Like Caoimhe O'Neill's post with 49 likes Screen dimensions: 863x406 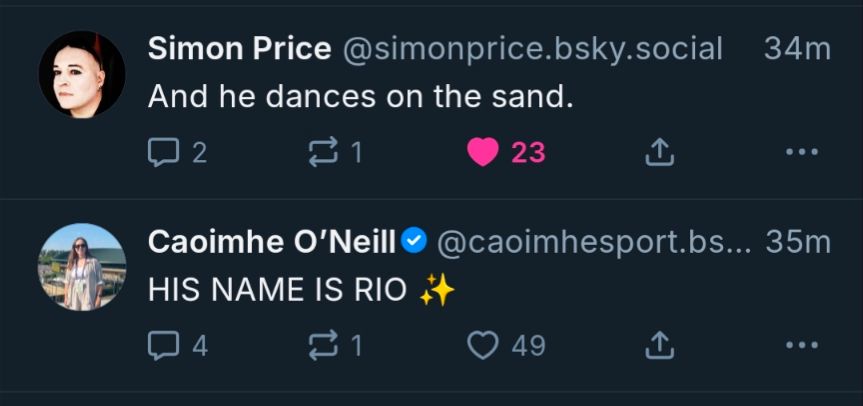pos(484,346)
